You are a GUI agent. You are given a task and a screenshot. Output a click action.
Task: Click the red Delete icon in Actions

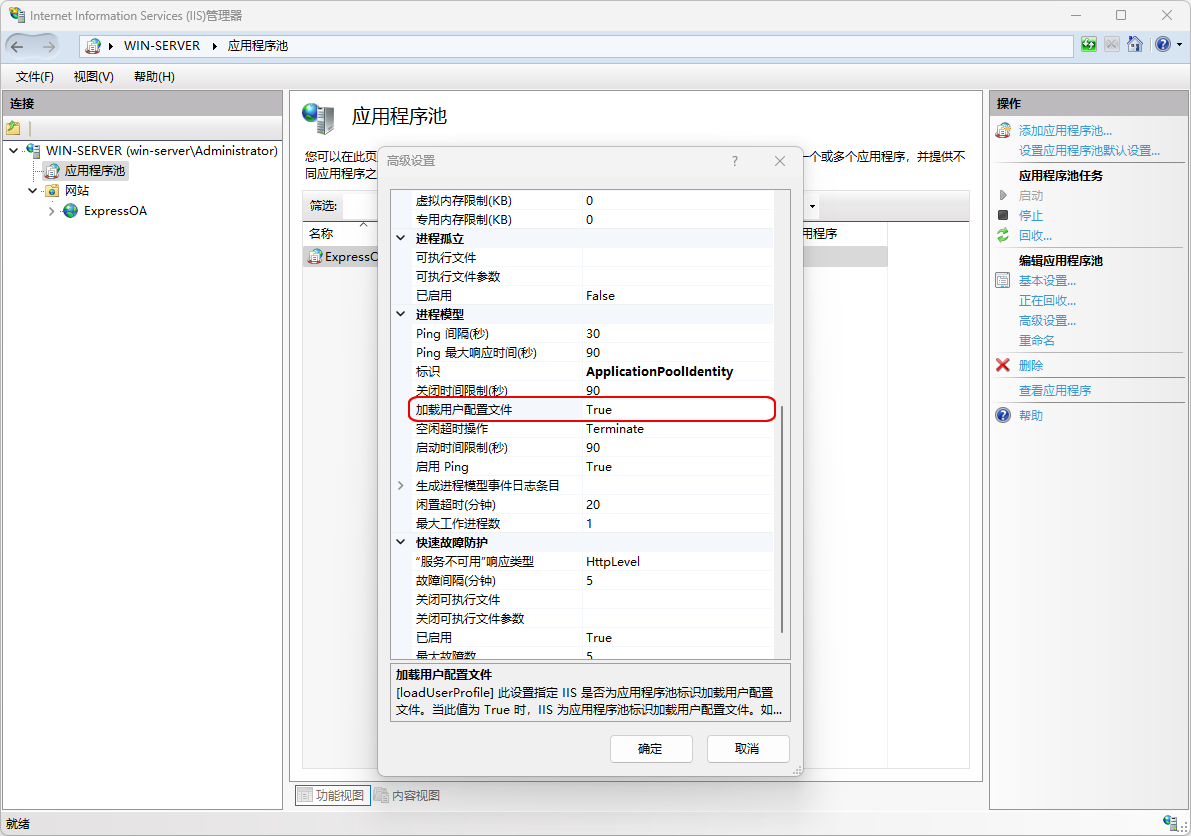pyautogui.click(x=1003, y=366)
